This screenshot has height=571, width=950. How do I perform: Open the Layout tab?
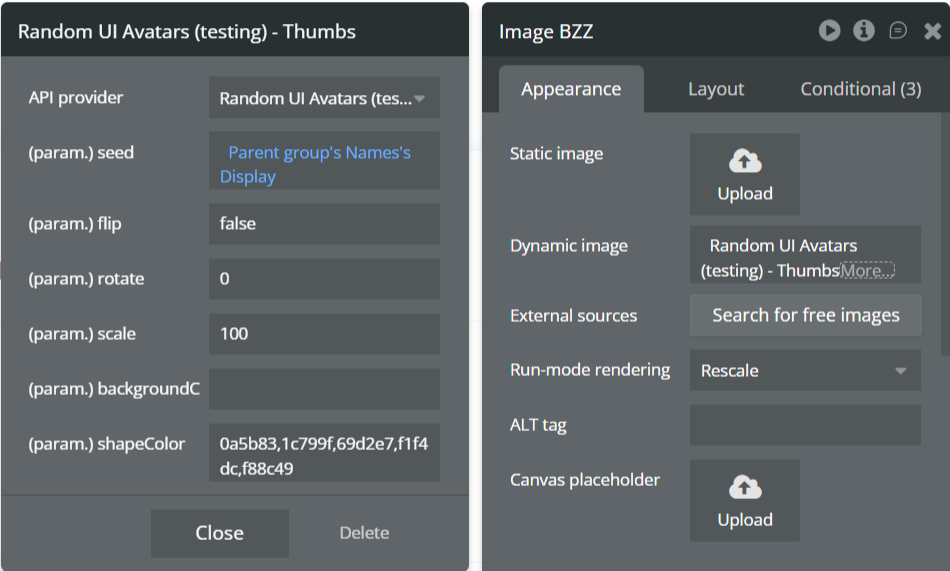pos(716,89)
